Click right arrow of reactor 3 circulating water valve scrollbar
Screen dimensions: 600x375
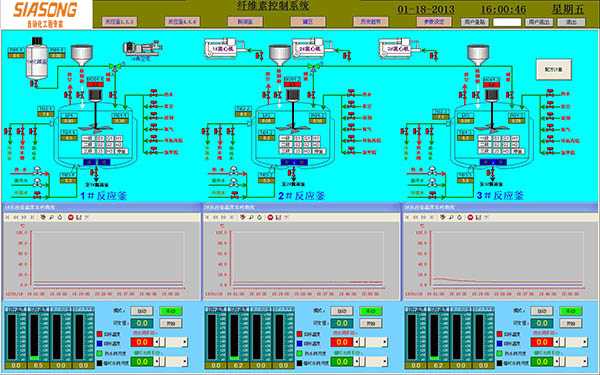tap(585, 362)
